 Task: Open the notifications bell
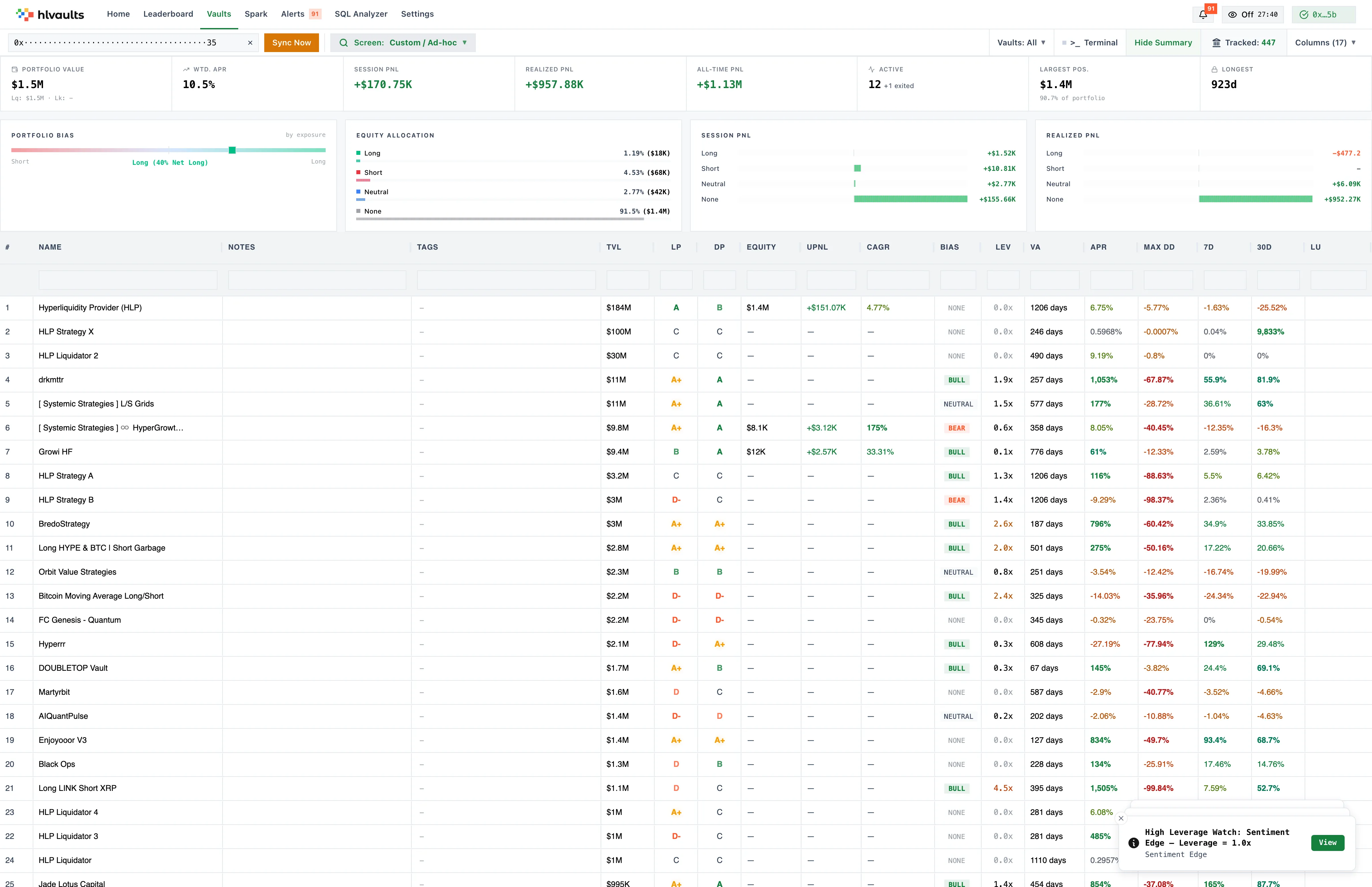coord(1203,14)
